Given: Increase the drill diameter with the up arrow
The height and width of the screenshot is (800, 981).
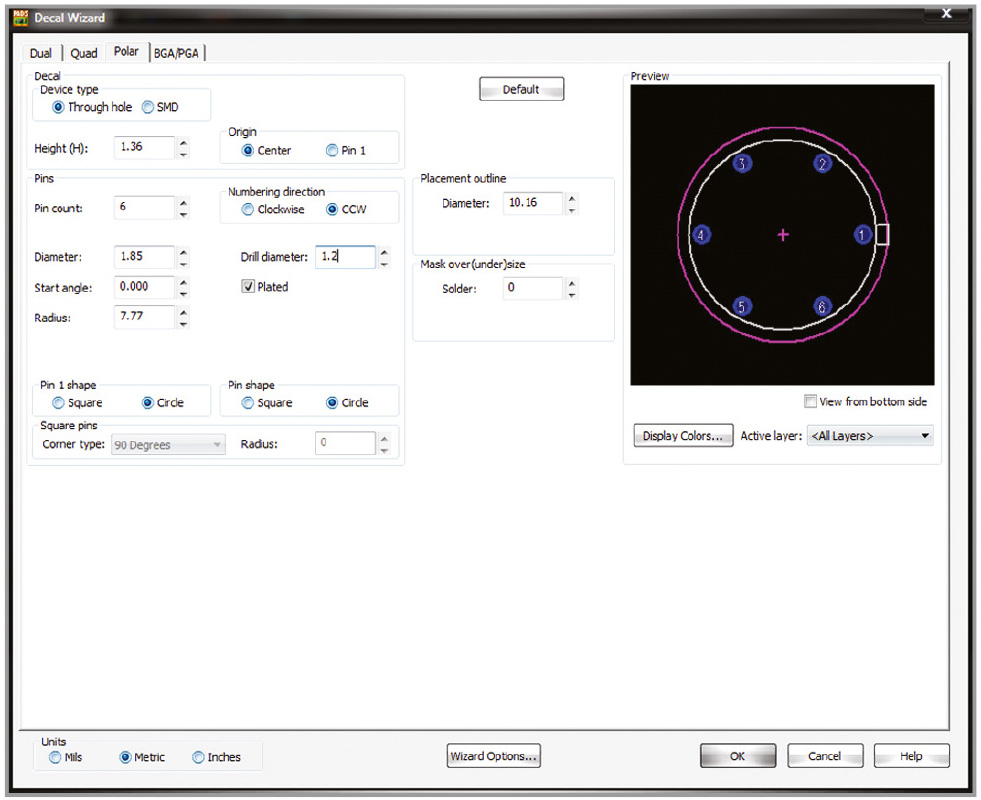Looking at the screenshot, I should 384,252.
